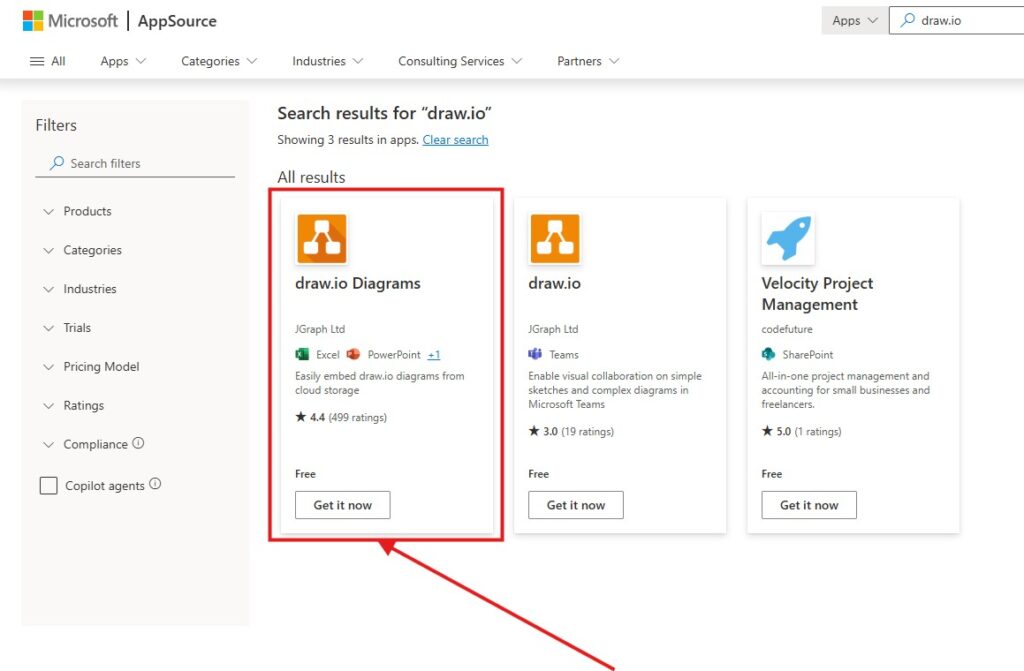1024x671 pixels.
Task: Click the +1 more products link
Action: tap(434, 355)
